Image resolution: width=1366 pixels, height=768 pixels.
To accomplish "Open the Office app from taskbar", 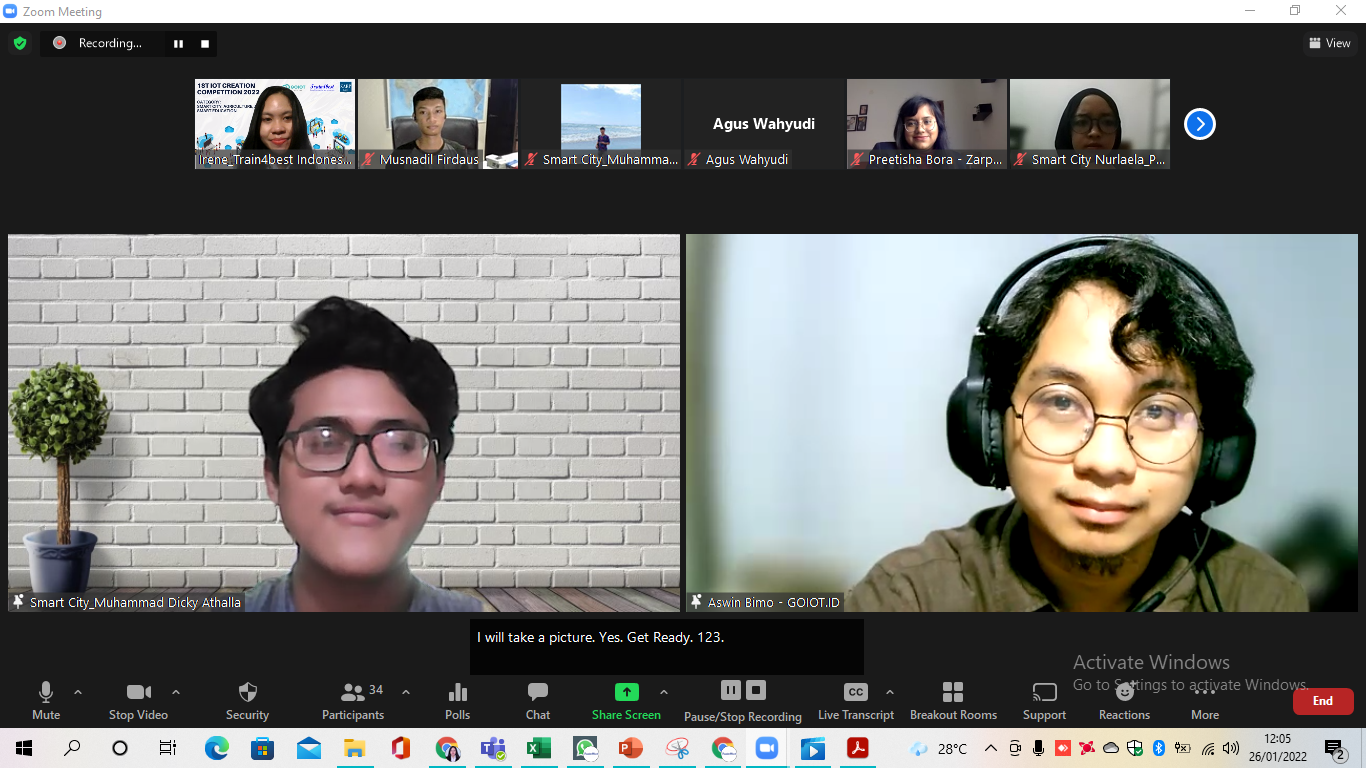I will pyautogui.click(x=401, y=748).
